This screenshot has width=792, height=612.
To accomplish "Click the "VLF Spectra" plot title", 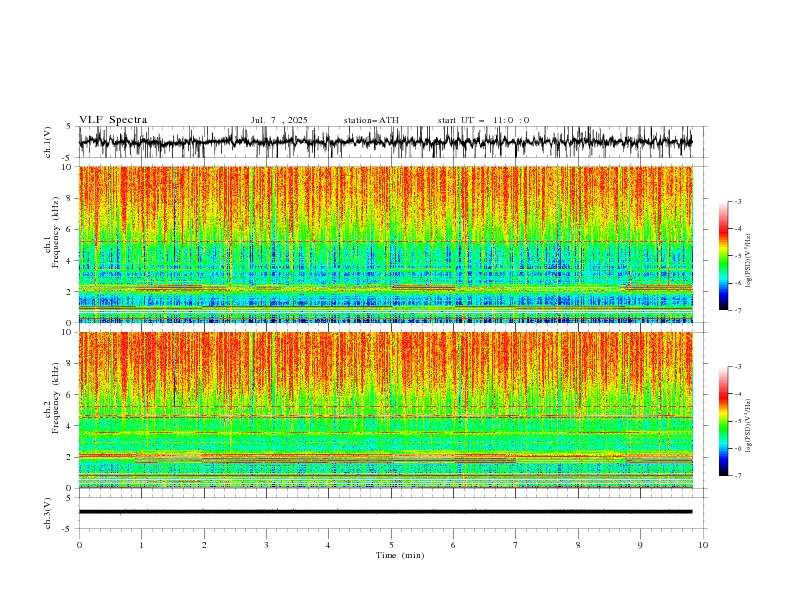I will pos(113,120).
